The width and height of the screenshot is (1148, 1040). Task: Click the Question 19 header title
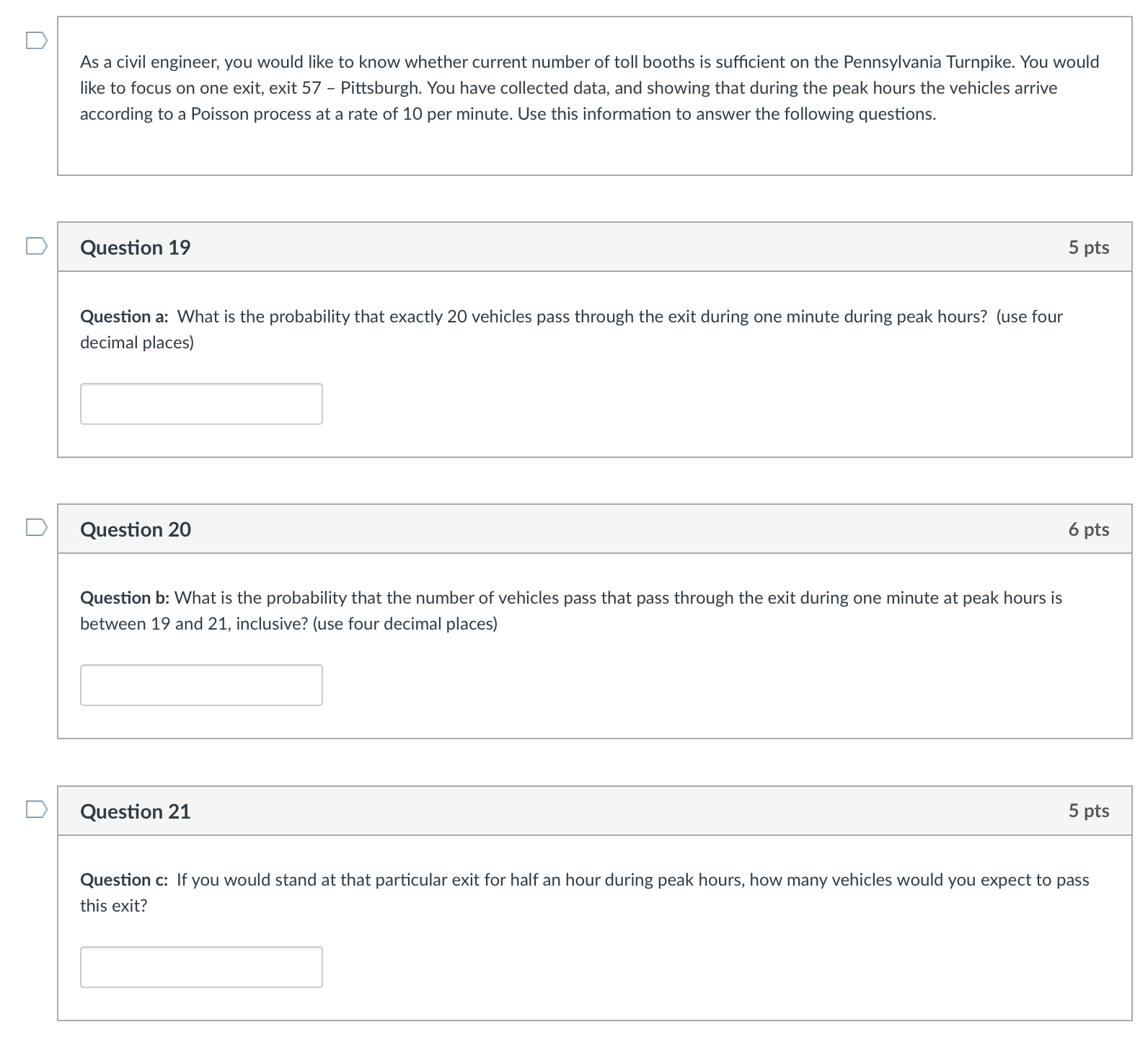(136, 247)
